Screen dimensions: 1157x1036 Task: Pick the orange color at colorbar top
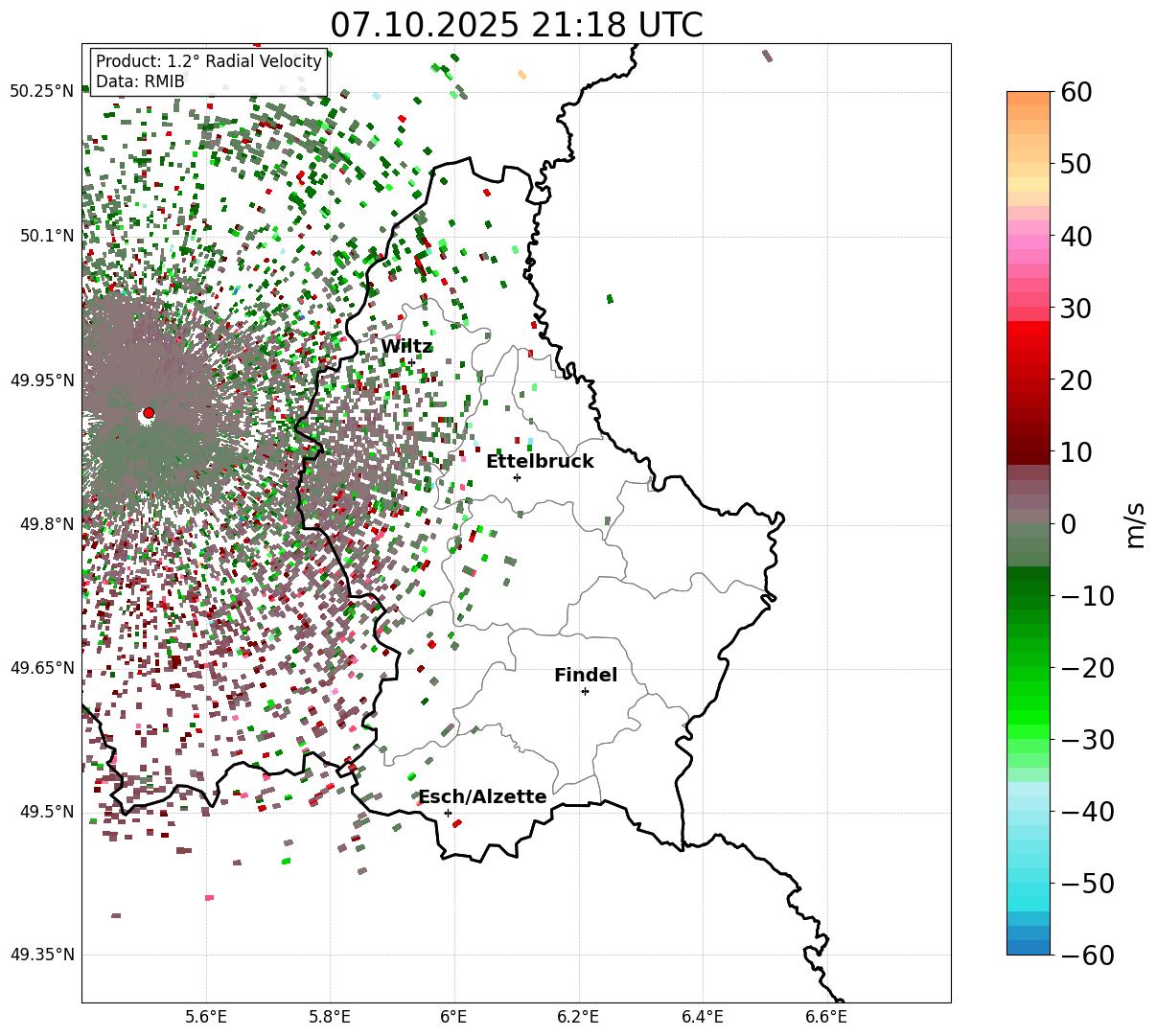(1029, 99)
